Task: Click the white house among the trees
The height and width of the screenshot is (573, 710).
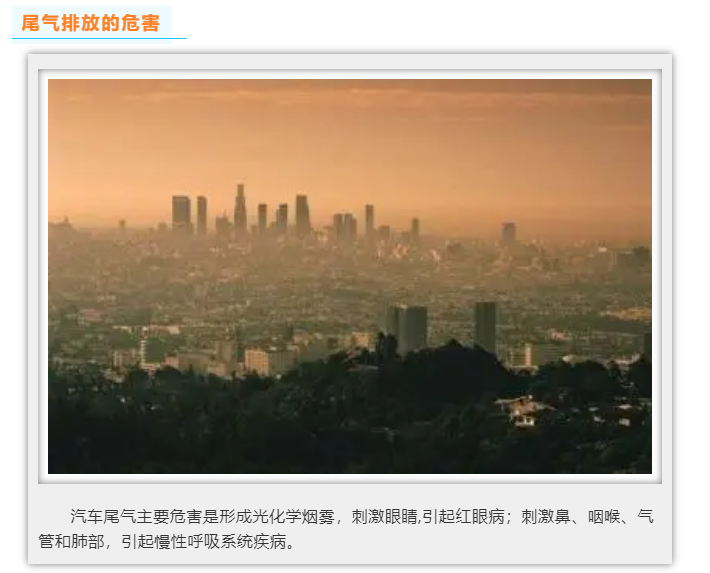Action: (x=523, y=409)
